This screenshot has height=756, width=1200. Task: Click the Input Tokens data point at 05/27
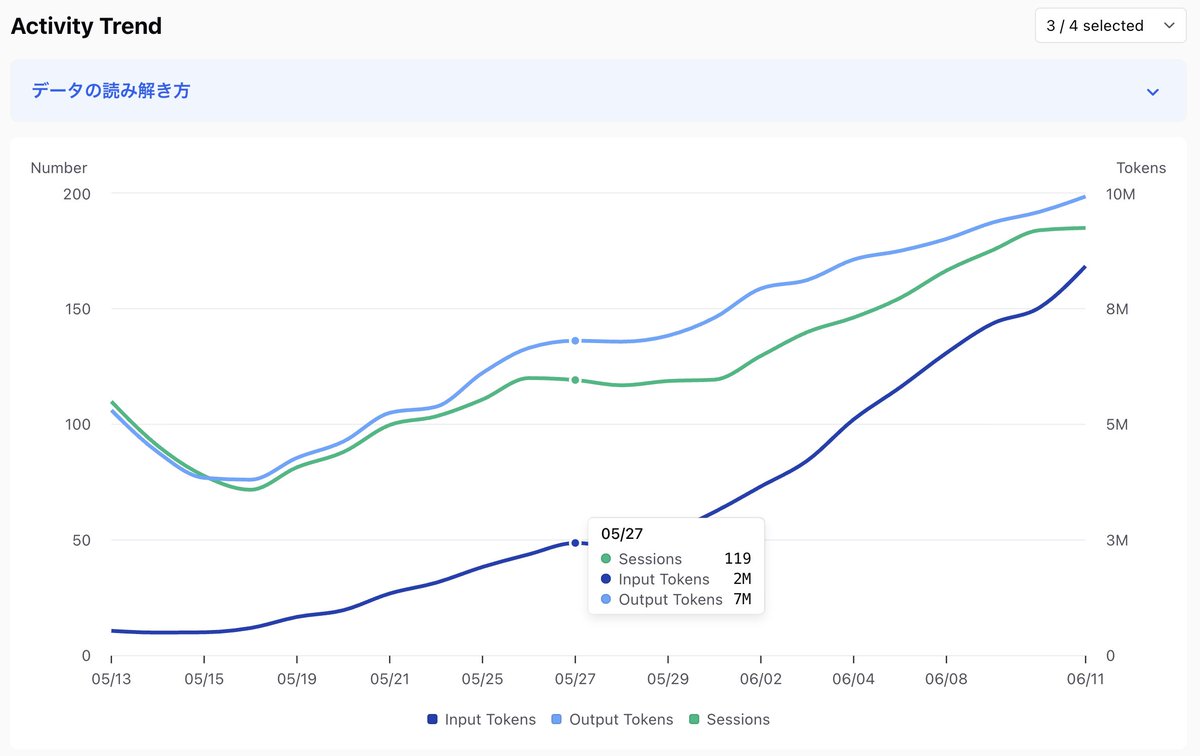pos(575,543)
